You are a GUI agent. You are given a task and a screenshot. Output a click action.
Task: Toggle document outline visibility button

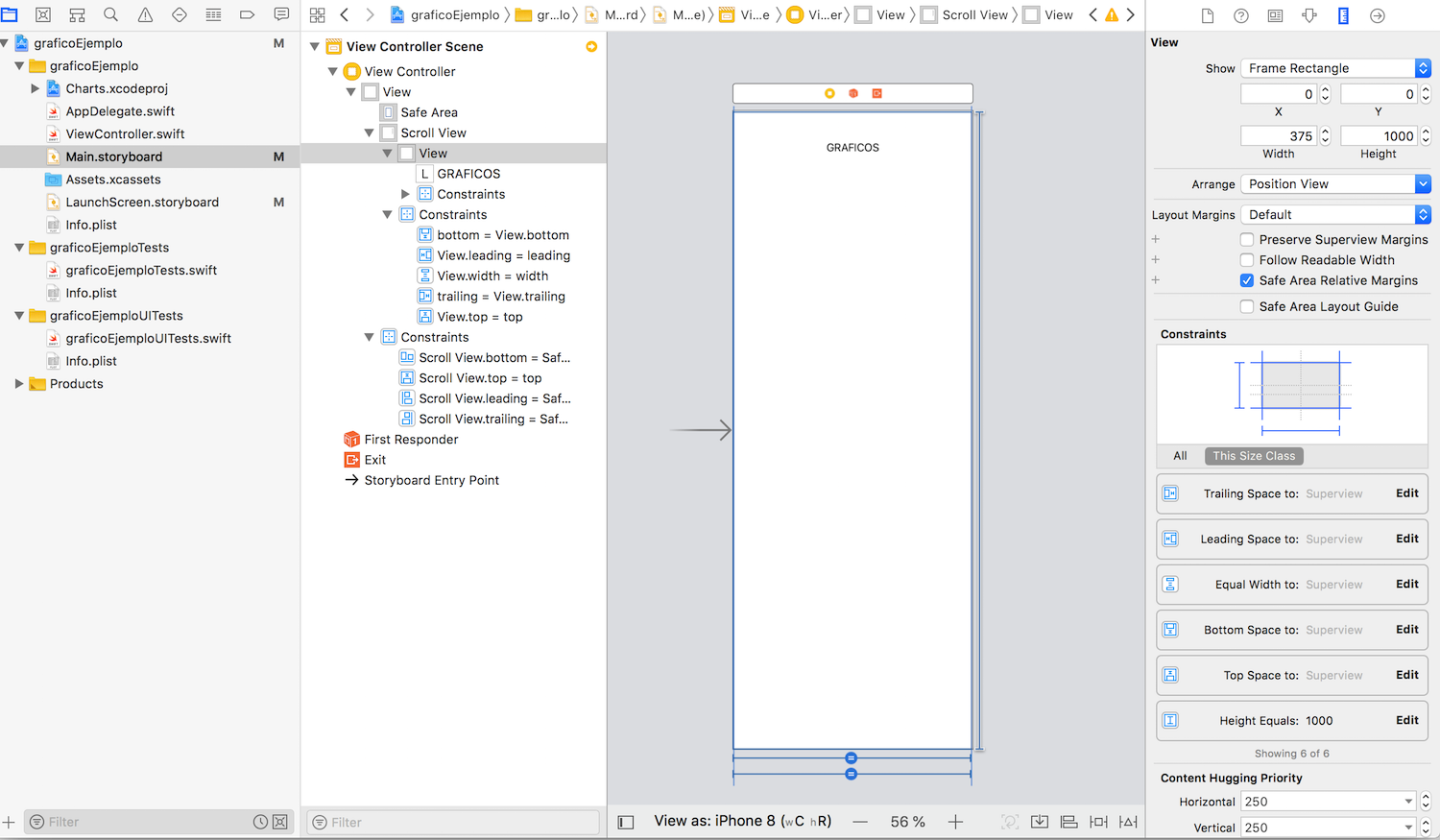pyautogui.click(x=626, y=822)
